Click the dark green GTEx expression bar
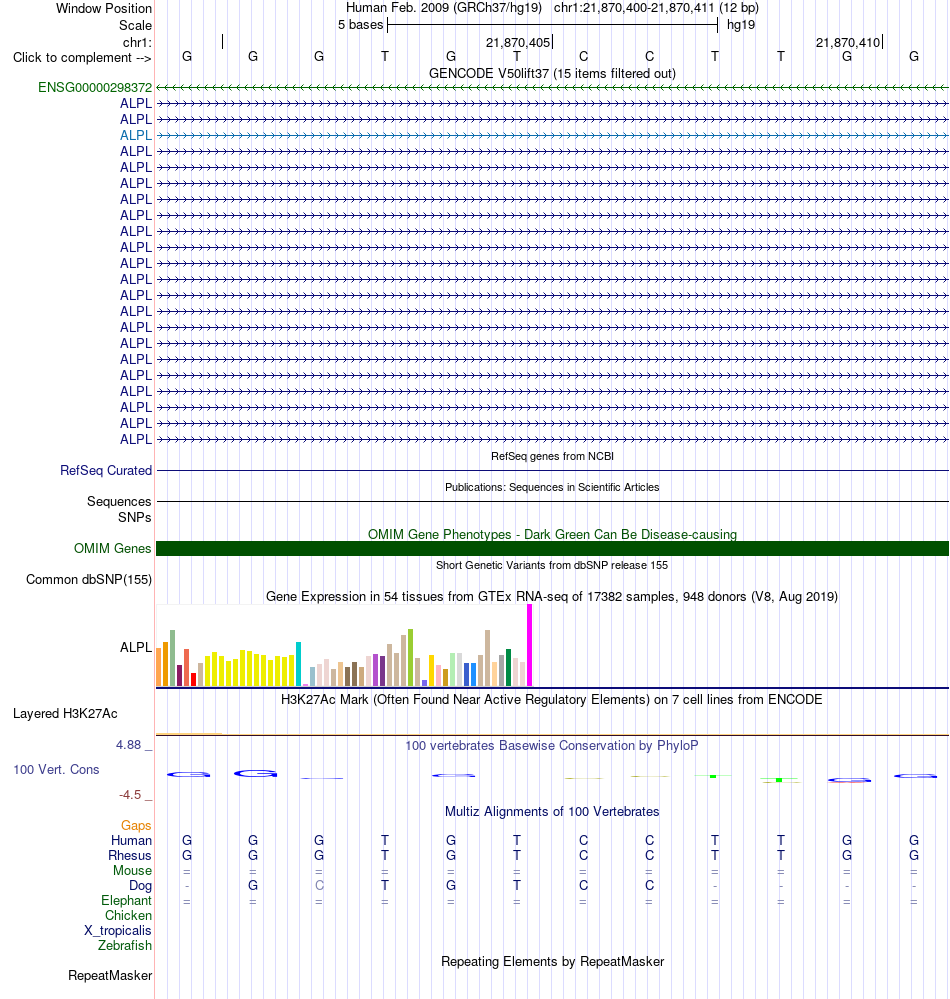950x999 pixels. pyautogui.click(x=508, y=668)
